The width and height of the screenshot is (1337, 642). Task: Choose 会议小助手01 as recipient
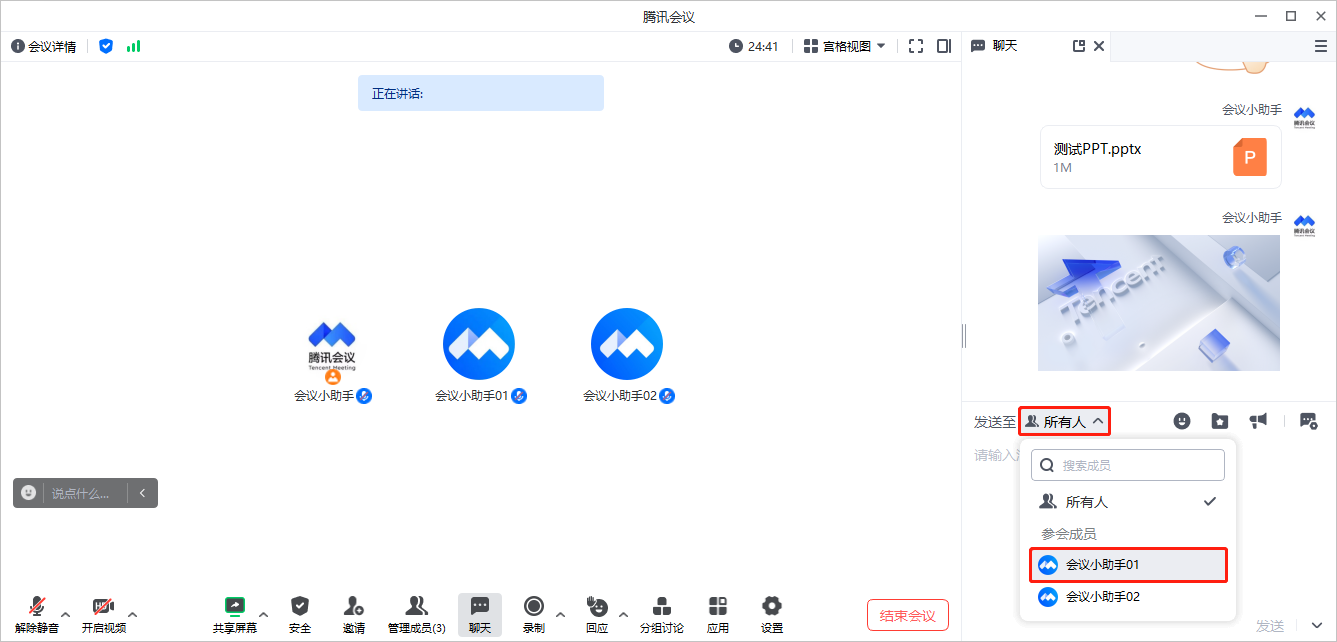coord(1128,565)
